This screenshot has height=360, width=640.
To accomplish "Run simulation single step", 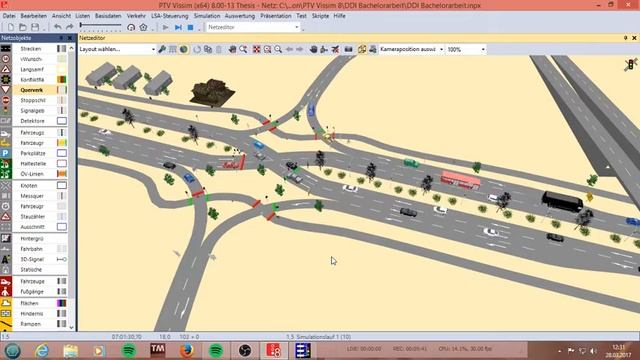I will click(x=178, y=27).
